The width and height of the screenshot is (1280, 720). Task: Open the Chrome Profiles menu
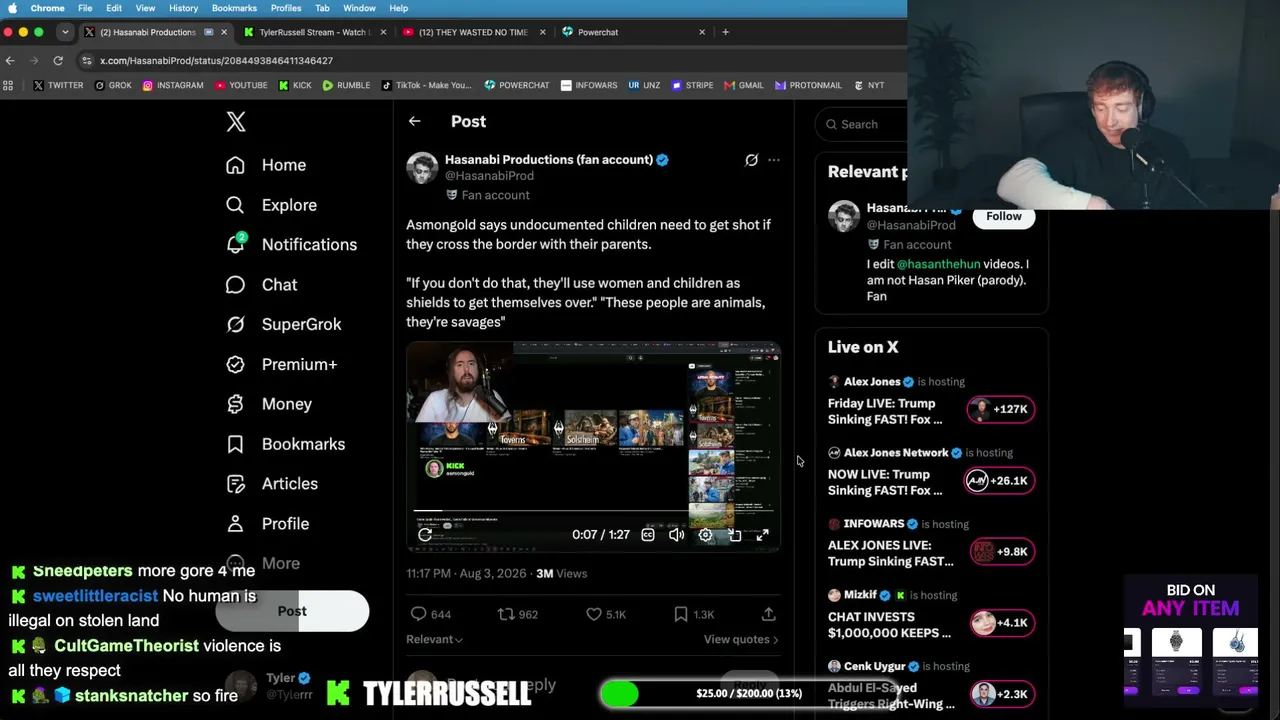pos(286,8)
